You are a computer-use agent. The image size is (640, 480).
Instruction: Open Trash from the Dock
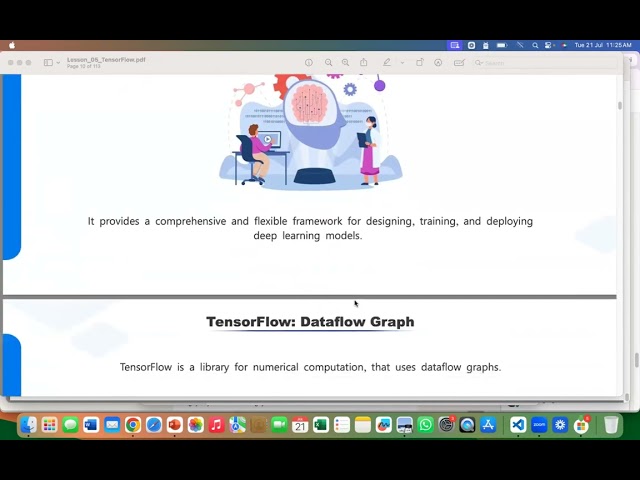(x=611, y=425)
